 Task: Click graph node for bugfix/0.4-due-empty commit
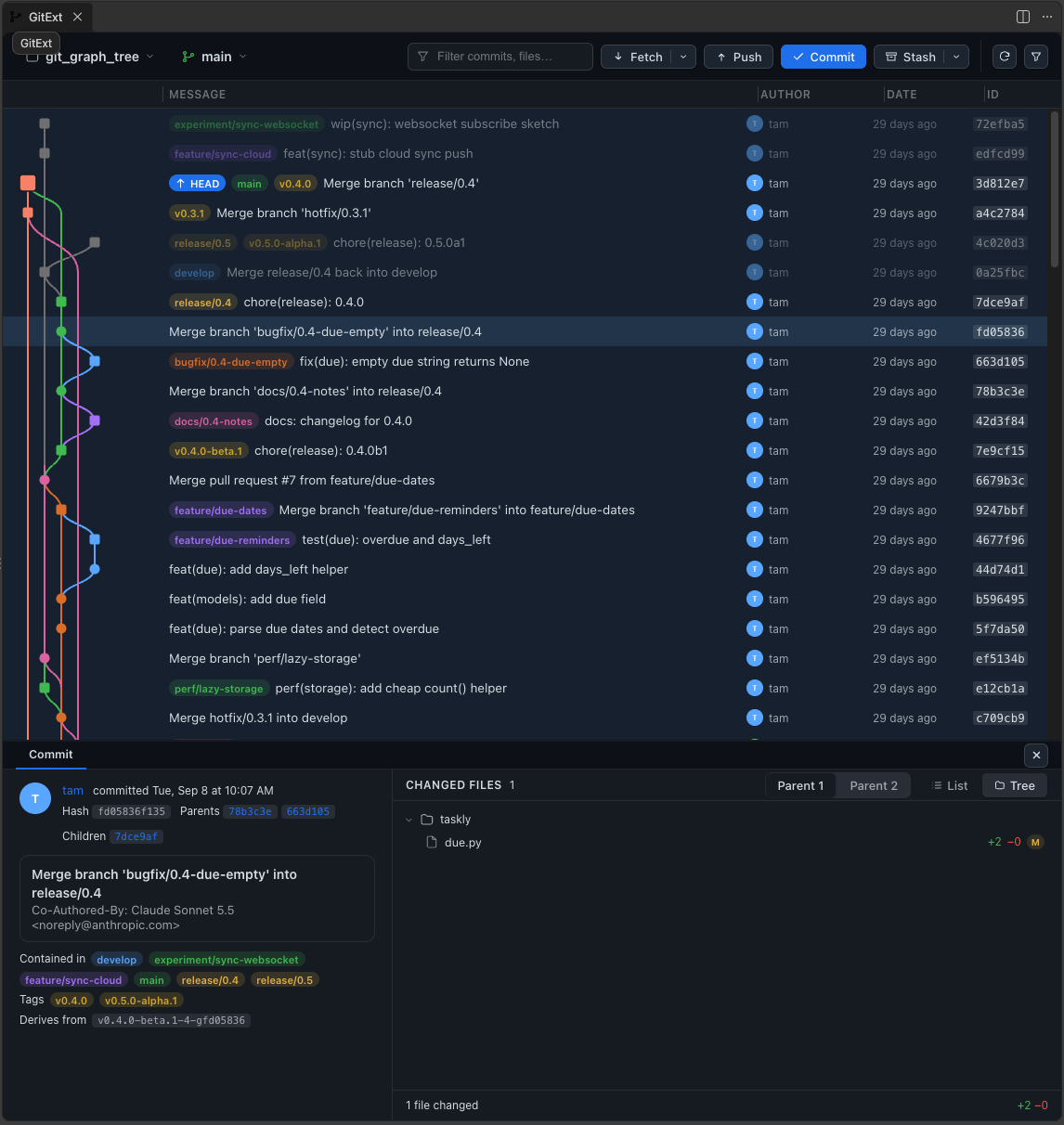pyautogui.click(x=95, y=361)
